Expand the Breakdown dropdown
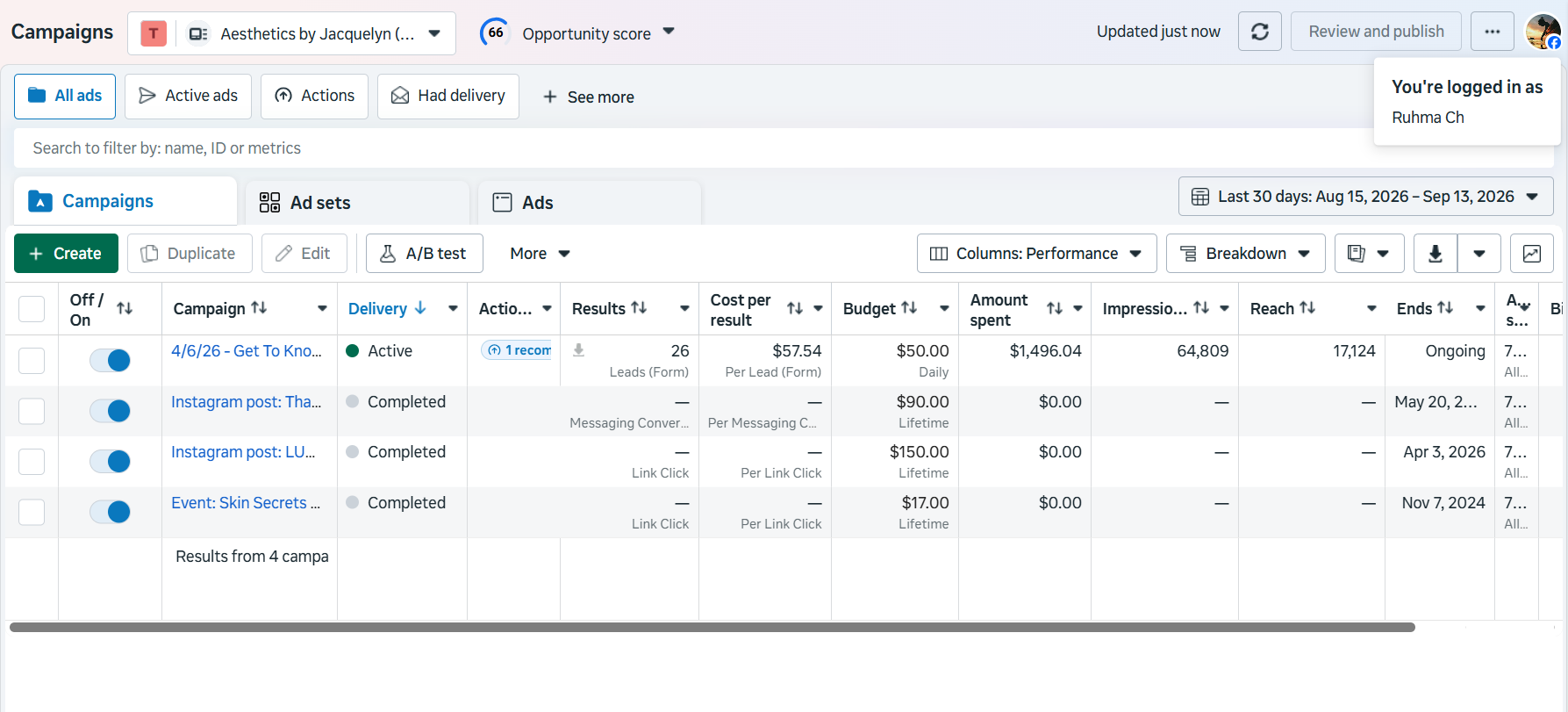Image resolution: width=1568 pixels, height=712 pixels. point(1245,254)
